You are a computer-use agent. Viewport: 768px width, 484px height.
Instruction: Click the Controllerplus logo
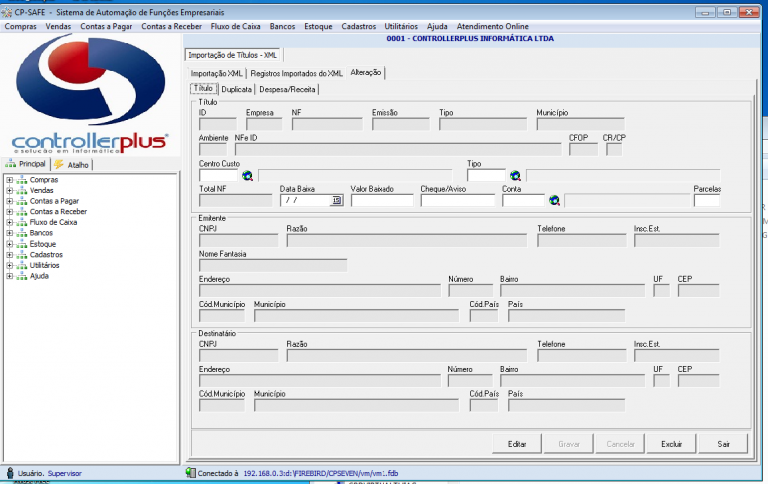pyautogui.click(x=90, y=93)
